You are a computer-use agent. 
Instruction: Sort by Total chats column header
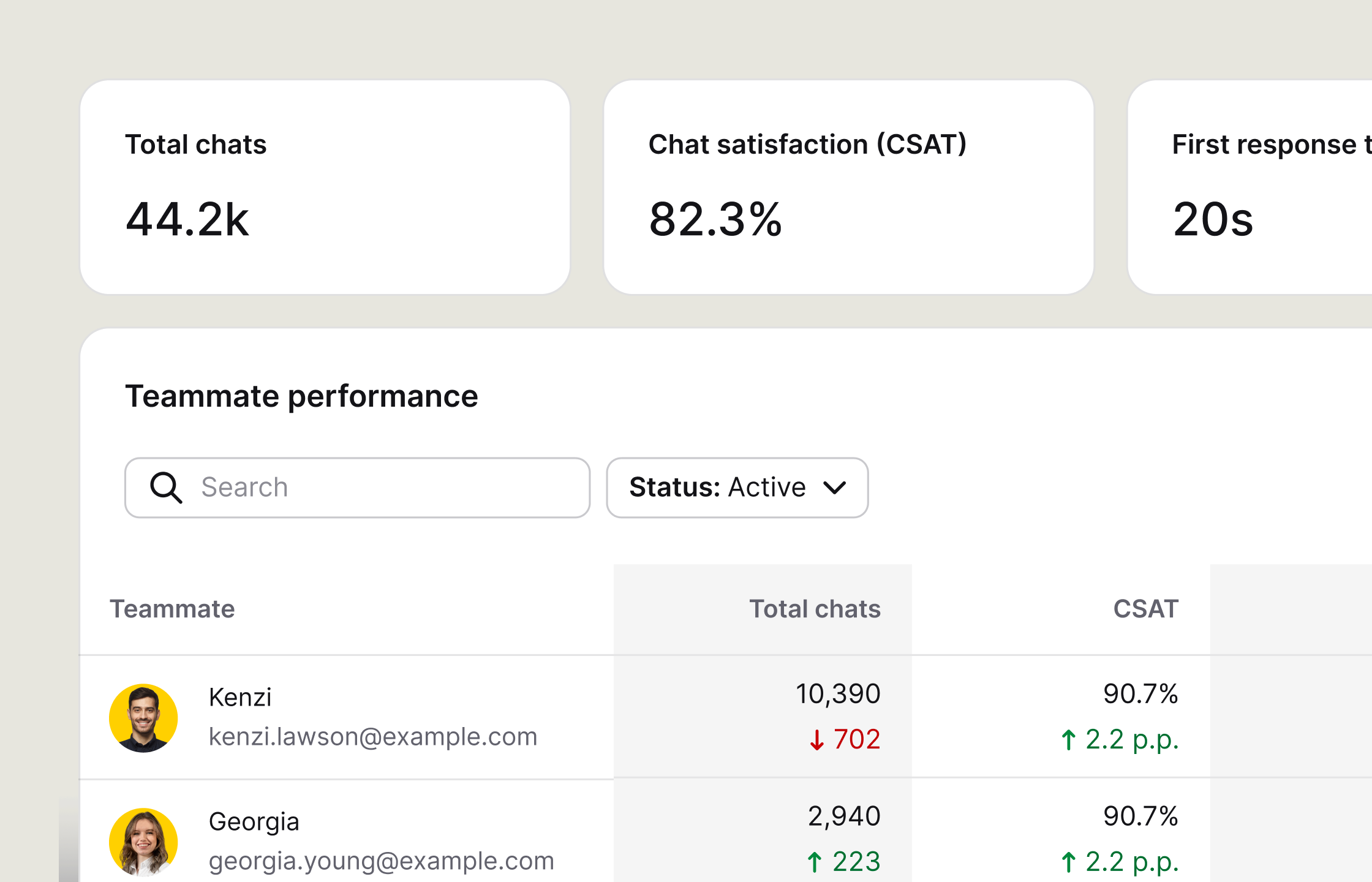[815, 609]
